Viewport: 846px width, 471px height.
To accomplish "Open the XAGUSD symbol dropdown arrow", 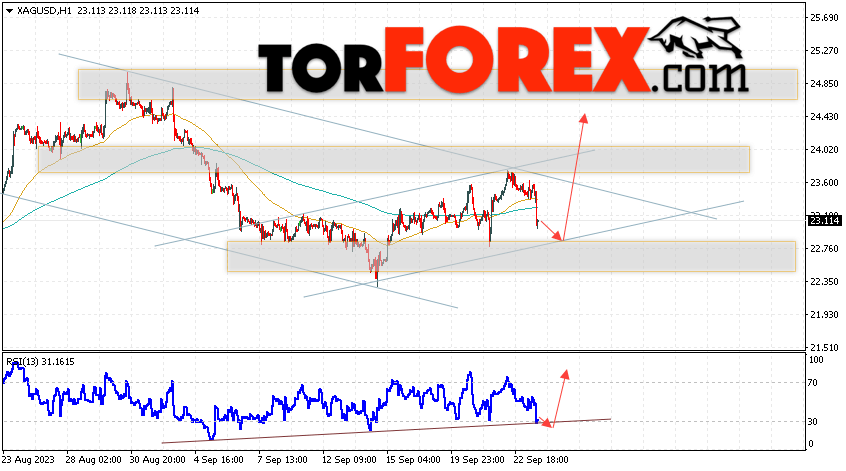I will tap(9, 11).
